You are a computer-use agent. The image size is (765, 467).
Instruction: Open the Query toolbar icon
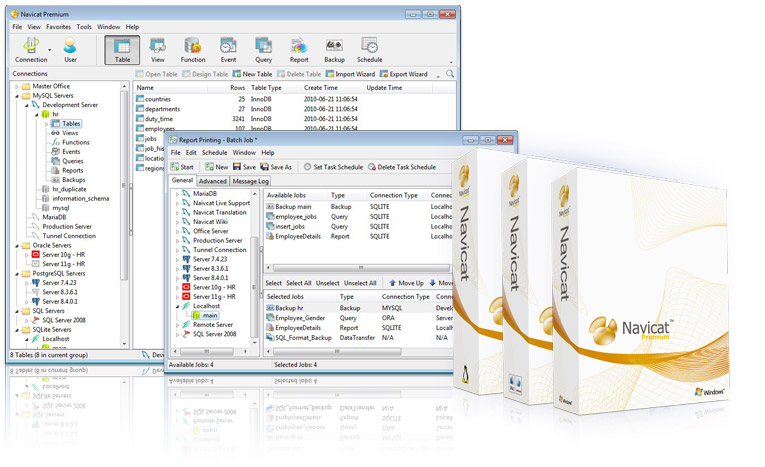tap(263, 49)
